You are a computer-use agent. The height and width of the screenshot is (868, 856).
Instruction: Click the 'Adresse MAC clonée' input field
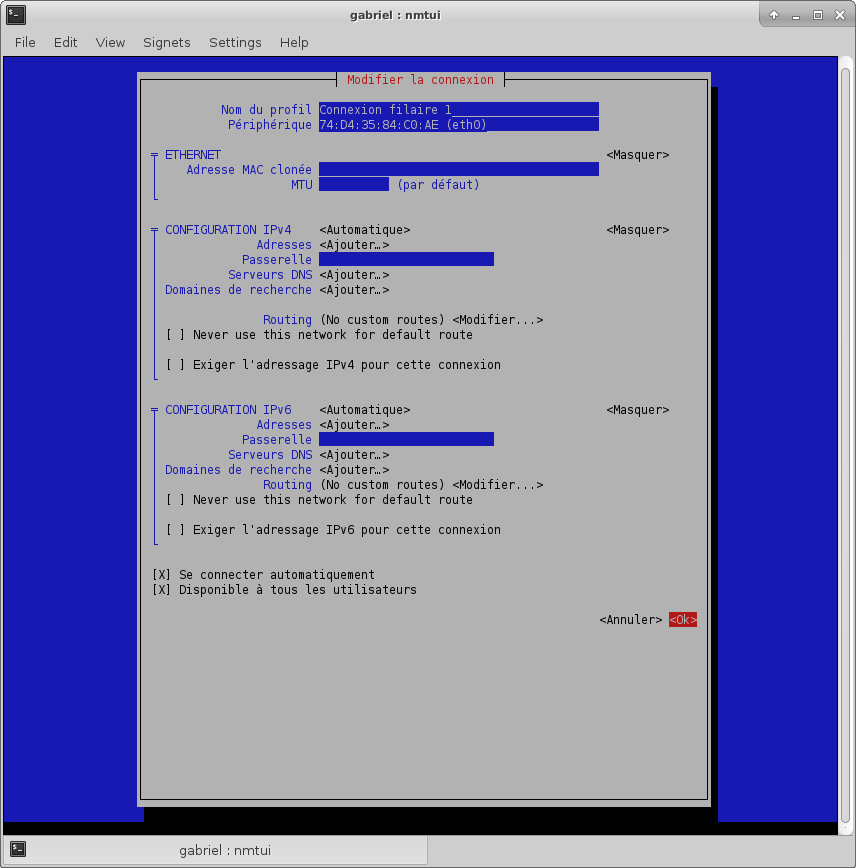458,169
